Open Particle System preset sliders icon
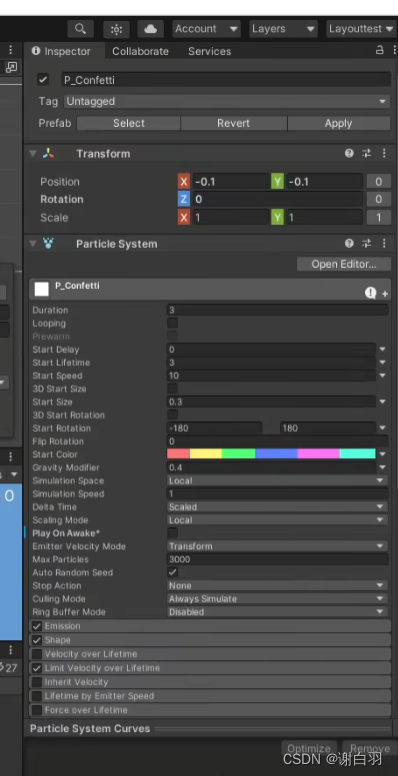 click(x=366, y=243)
